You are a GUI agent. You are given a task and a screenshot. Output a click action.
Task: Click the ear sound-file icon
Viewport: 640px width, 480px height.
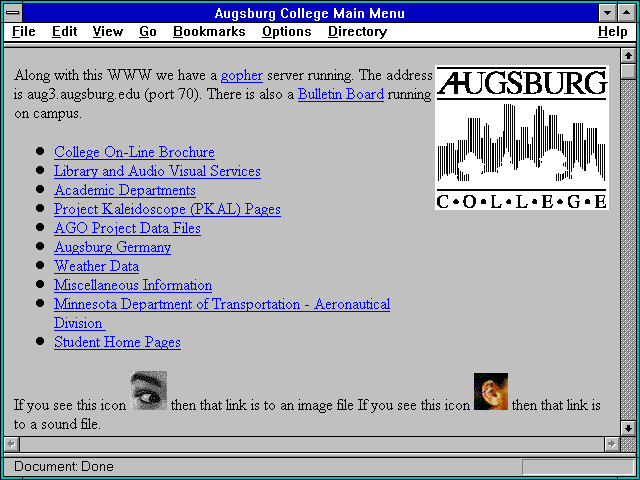tap(491, 391)
